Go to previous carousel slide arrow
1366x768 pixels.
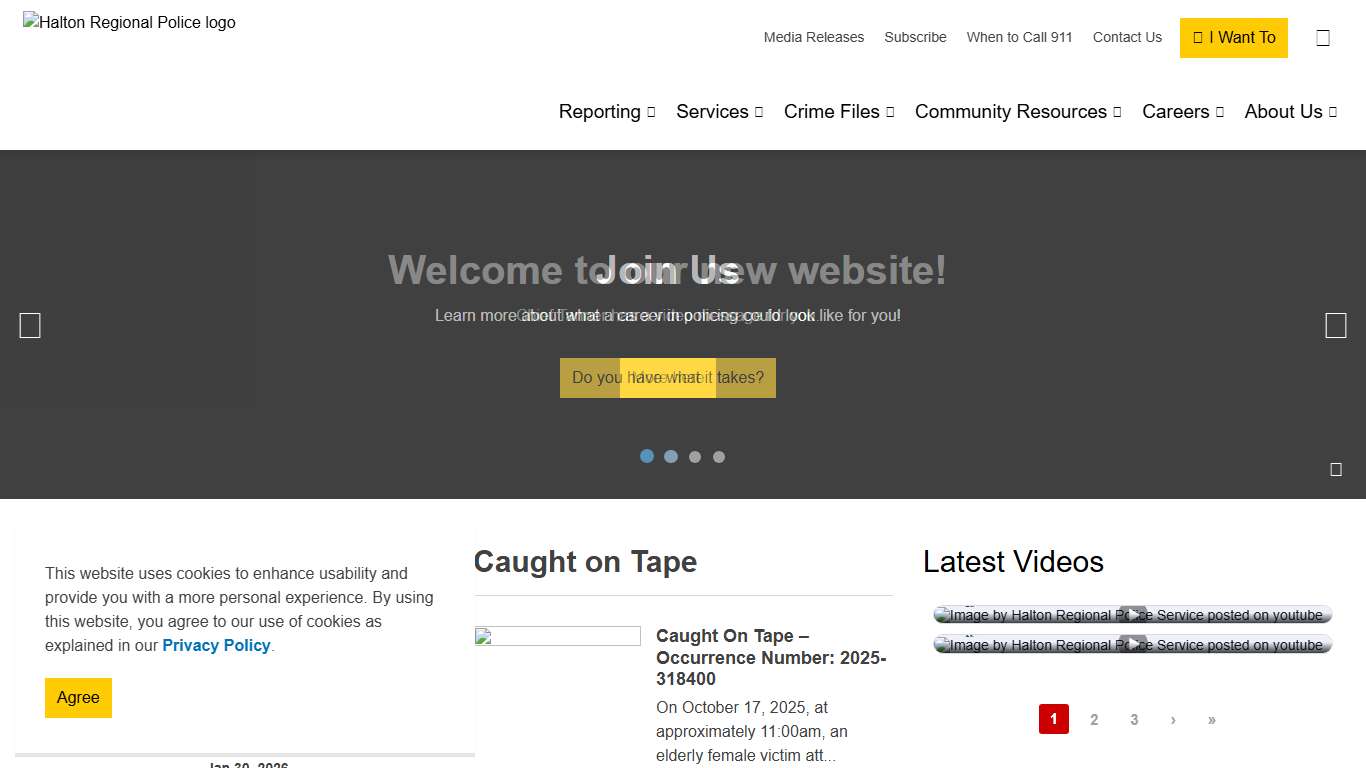click(x=30, y=325)
